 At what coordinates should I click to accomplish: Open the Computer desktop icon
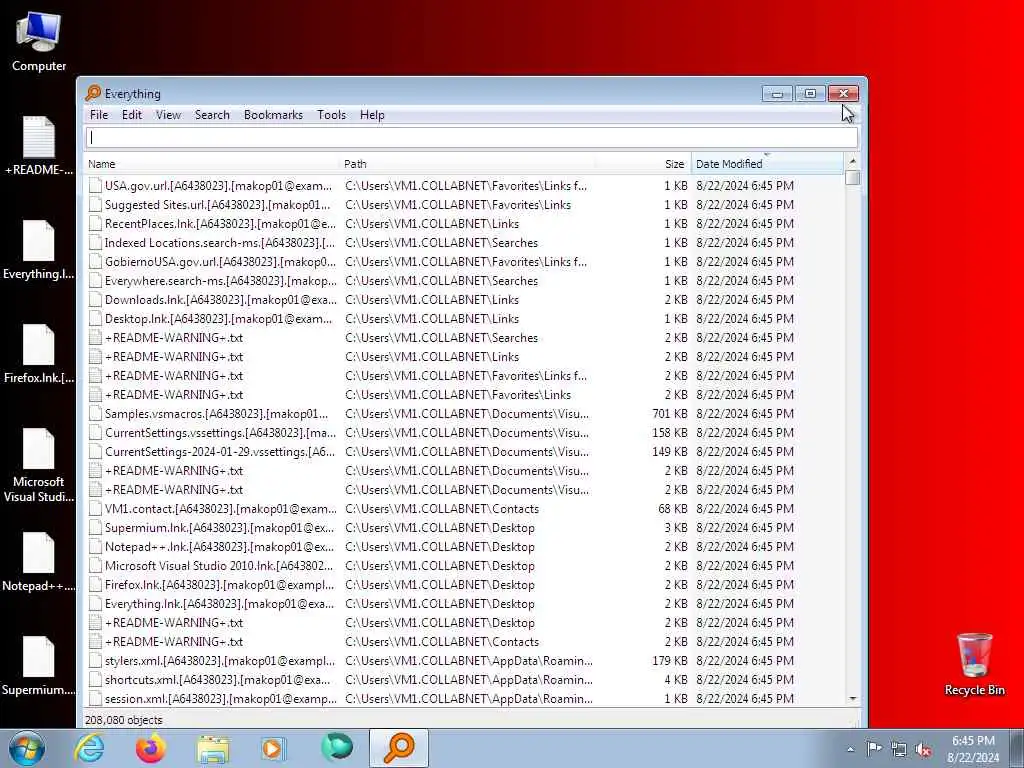pos(39,41)
